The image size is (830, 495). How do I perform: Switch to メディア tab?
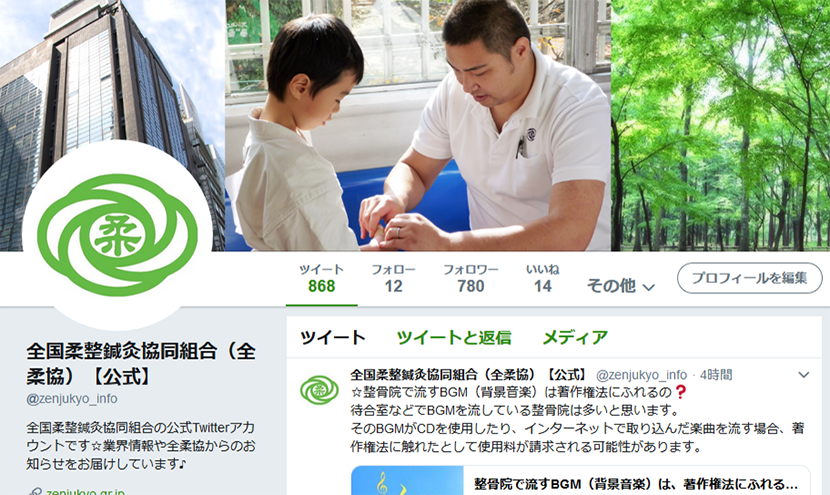tap(575, 337)
